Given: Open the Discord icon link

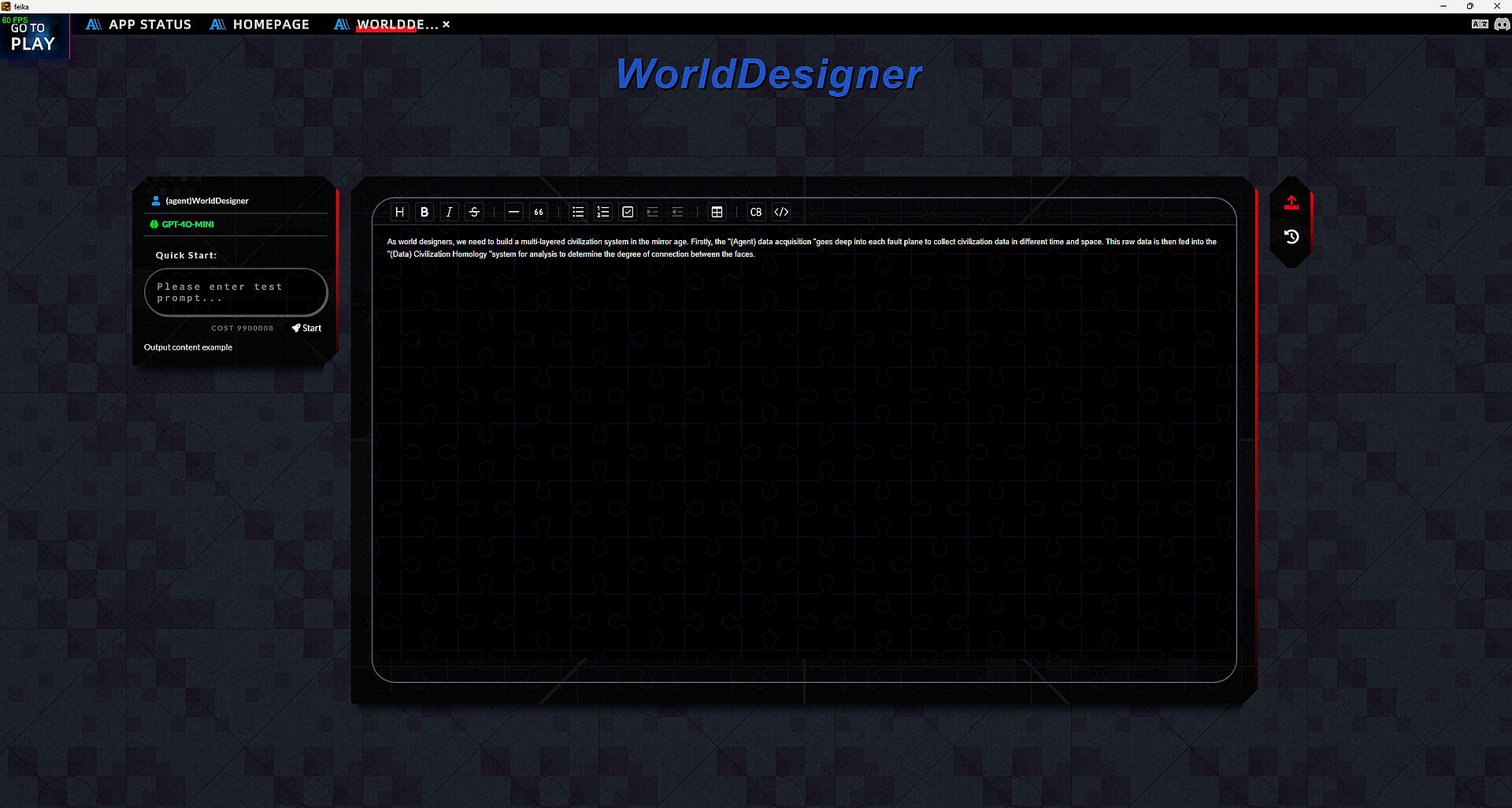Looking at the screenshot, I should coord(1502,24).
